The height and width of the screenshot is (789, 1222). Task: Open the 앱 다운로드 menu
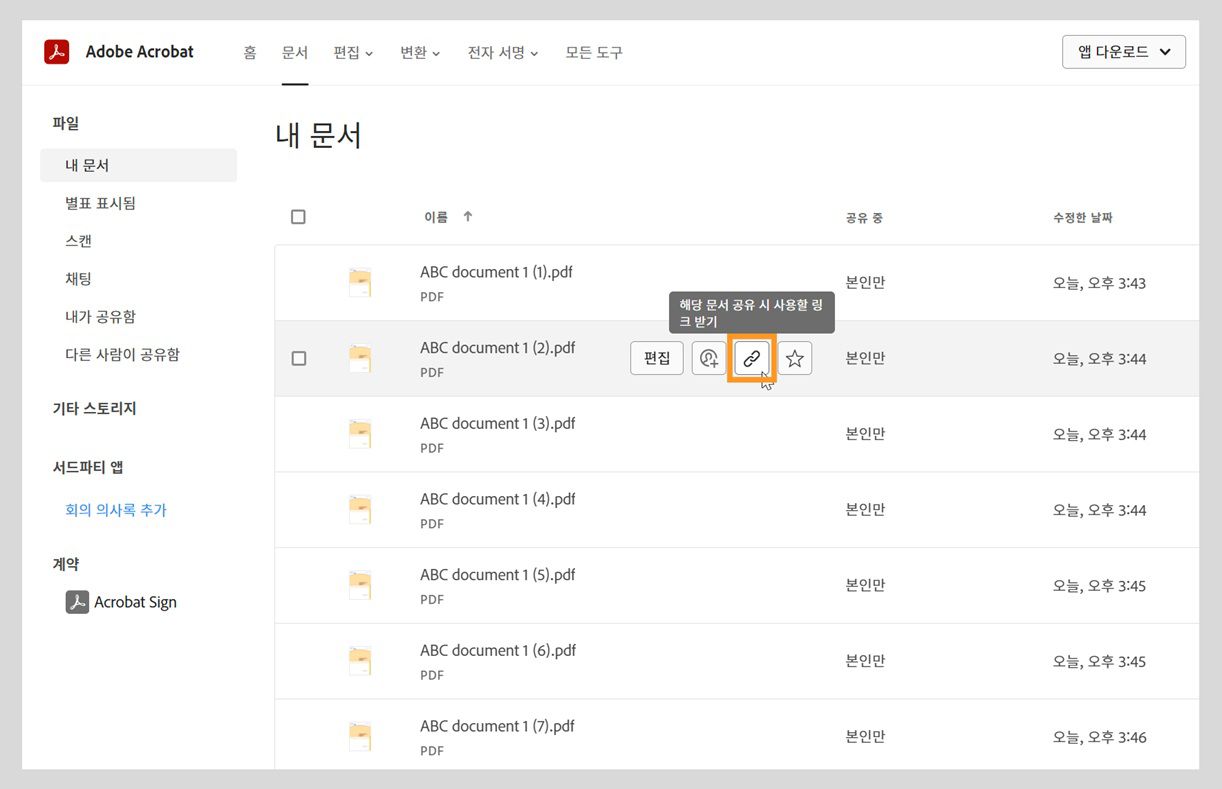[1123, 51]
